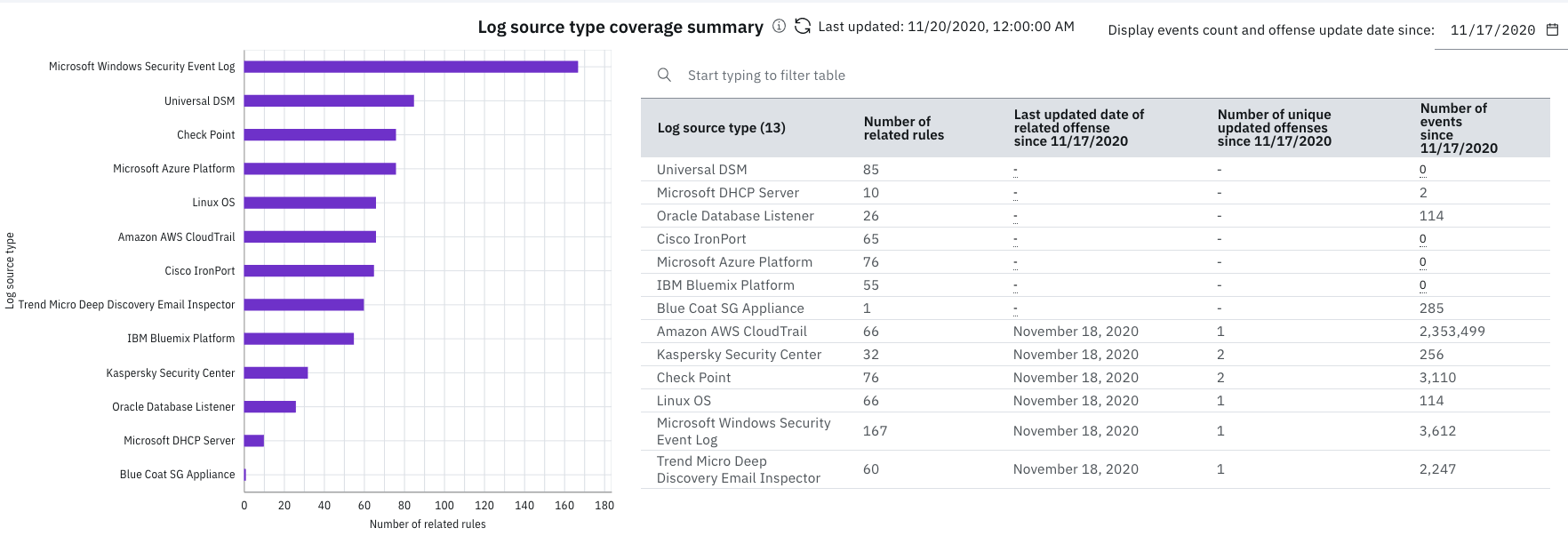Sort by Number of unique updated offenses
The height and width of the screenshot is (536, 1568).
1274,128
